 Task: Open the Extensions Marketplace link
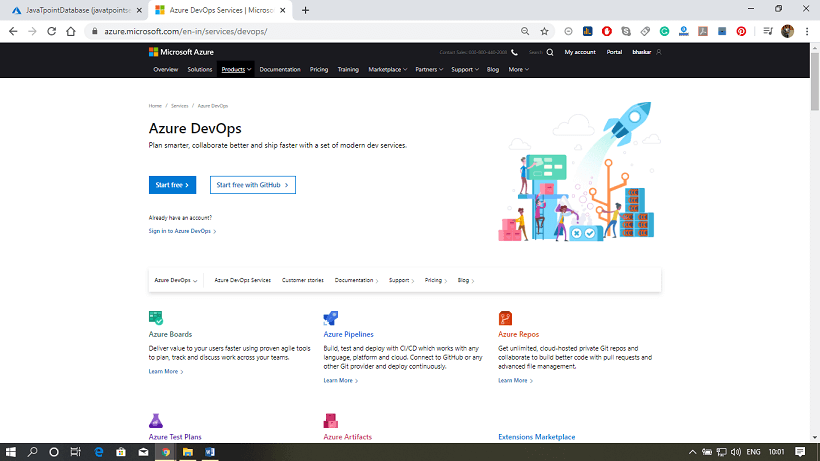pos(537,437)
